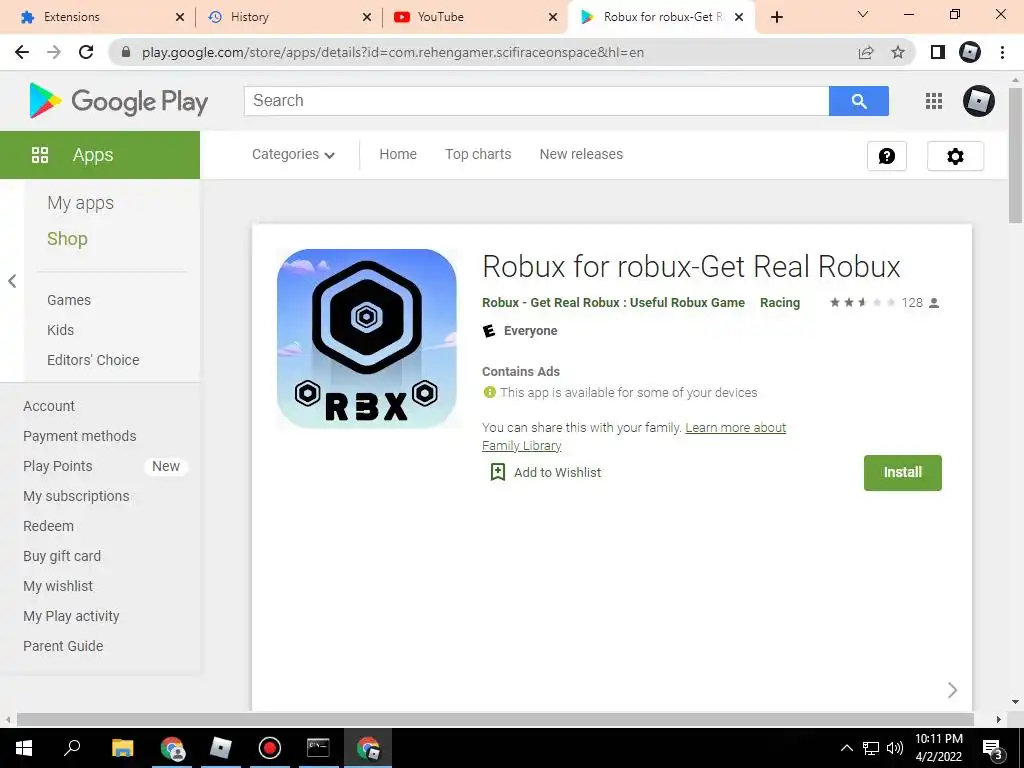Click the green info icon beside availability text
This screenshot has width=1024, height=768.
489,392
